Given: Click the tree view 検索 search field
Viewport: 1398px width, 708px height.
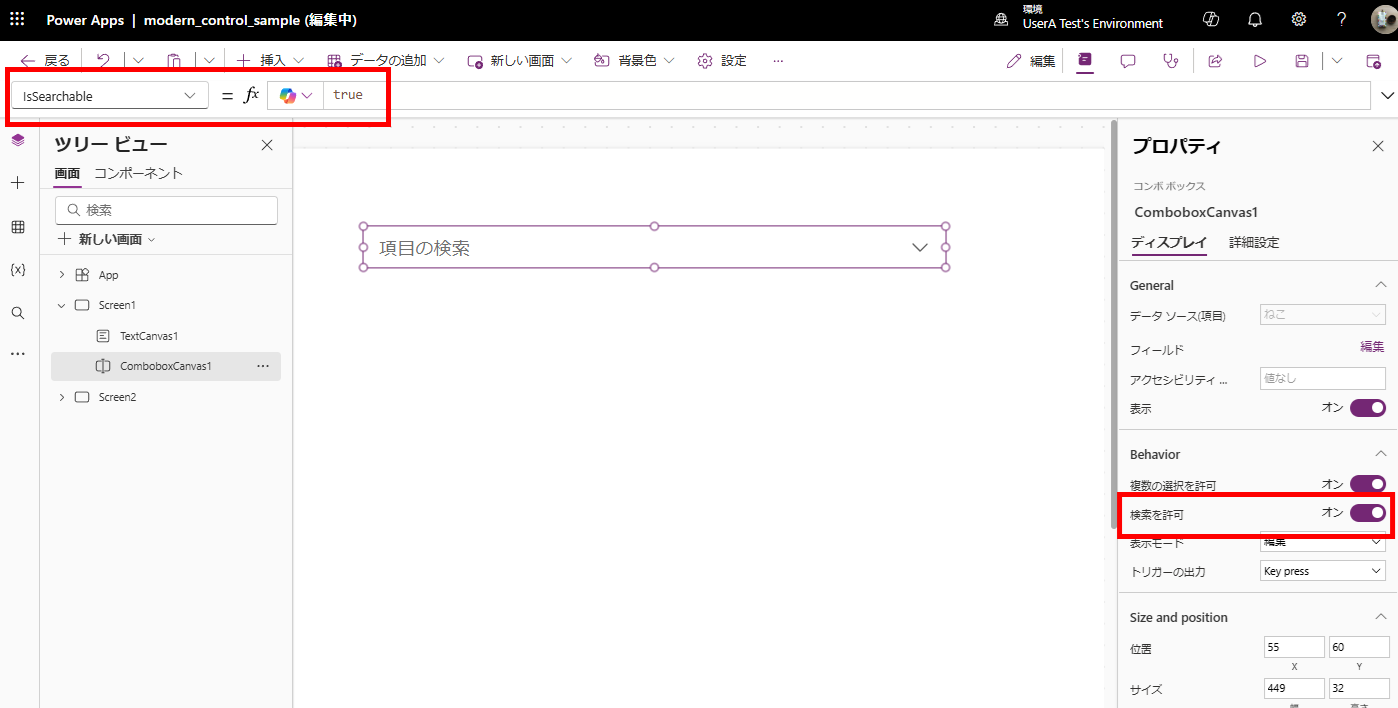Looking at the screenshot, I should (x=166, y=210).
